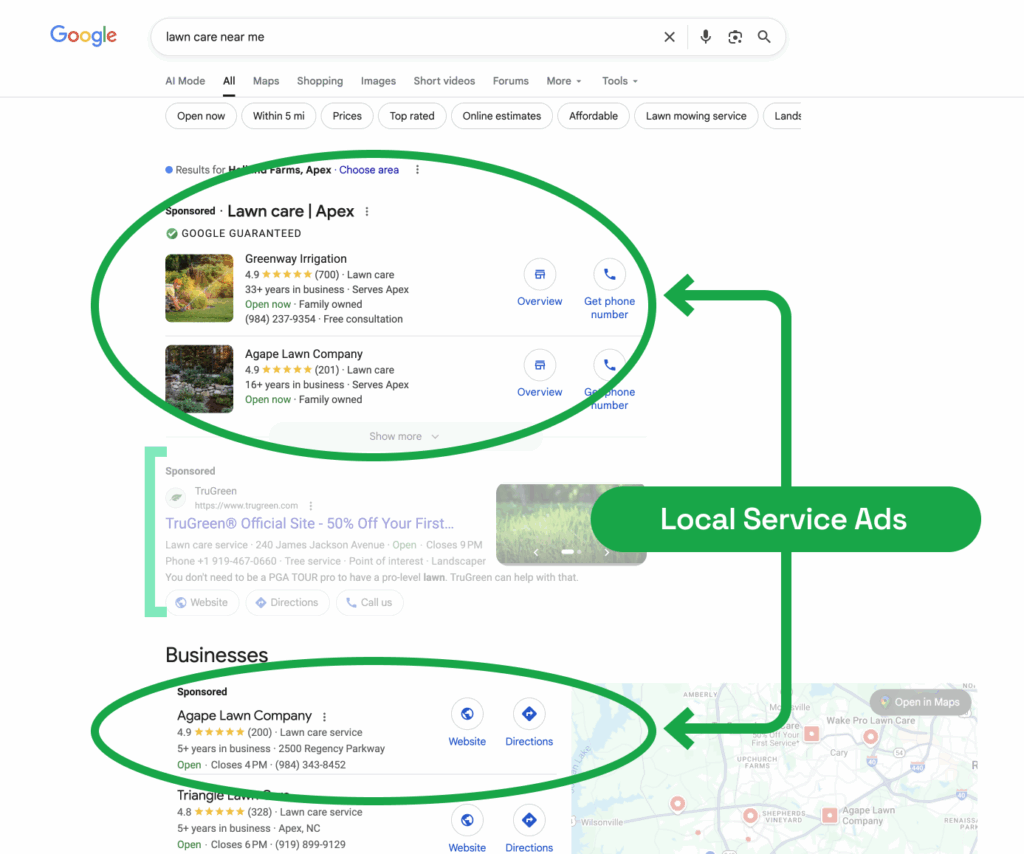Image resolution: width=1024 pixels, height=854 pixels.
Task: Enable the Open now filter
Action: point(200,115)
